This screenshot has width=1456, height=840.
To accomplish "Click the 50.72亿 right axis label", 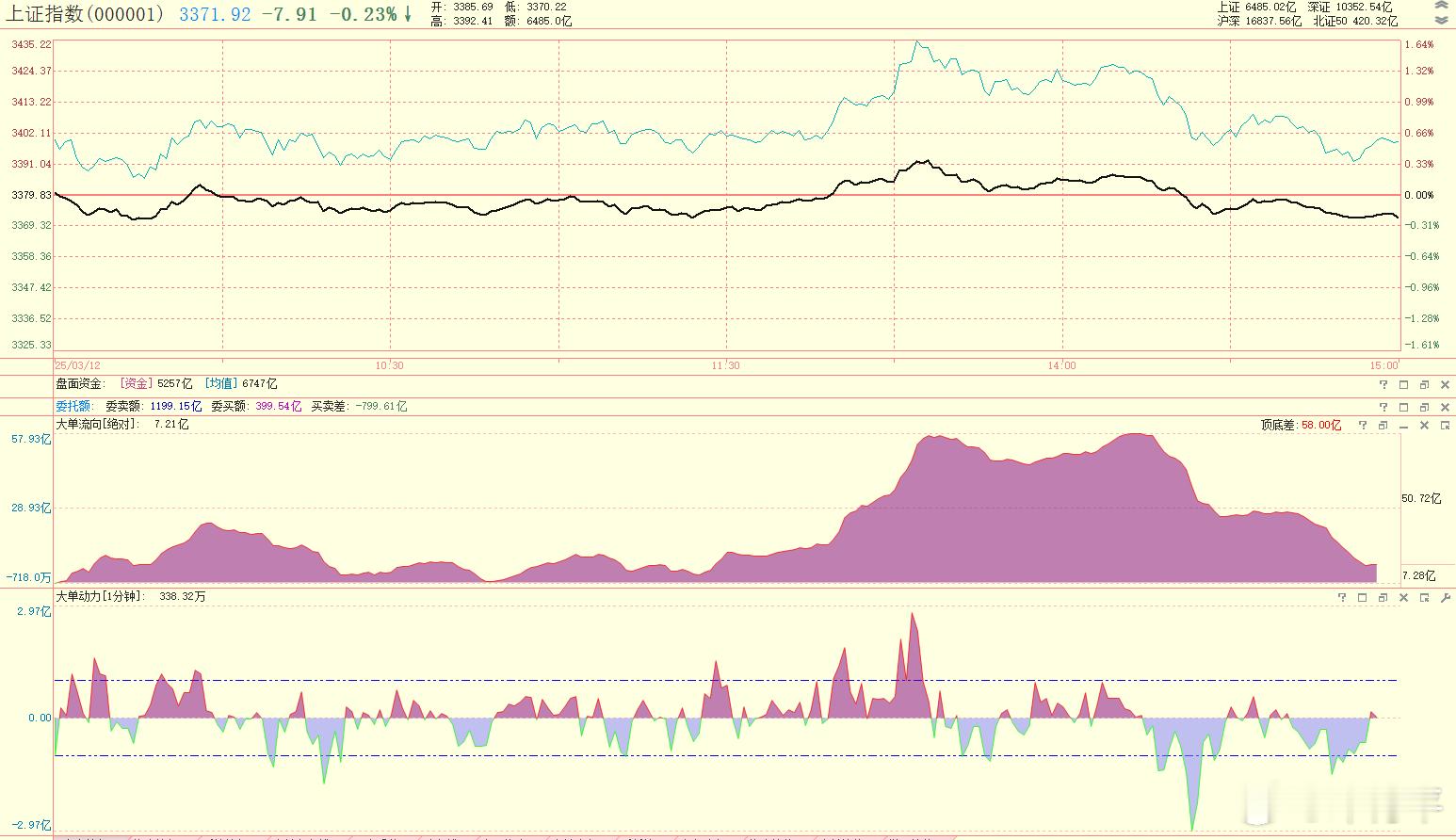I will pyautogui.click(x=1422, y=498).
